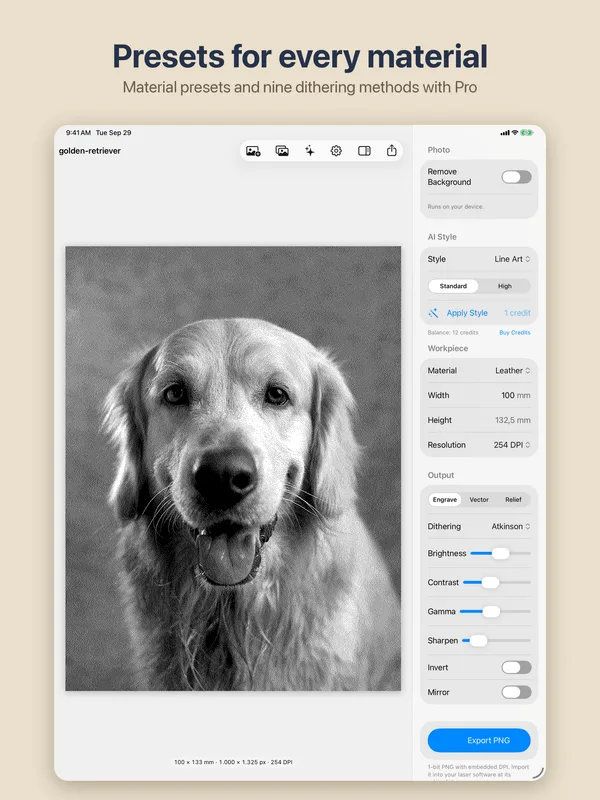Screen dimensions: 600x800
Task: Open the Resolution 254 DPI dropdown
Action: tap(512, 445)
